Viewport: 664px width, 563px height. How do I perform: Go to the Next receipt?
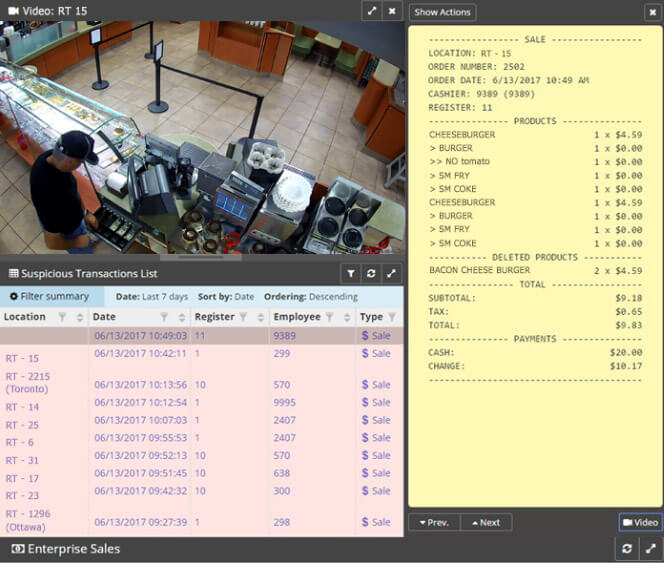[x=486, y=522]
